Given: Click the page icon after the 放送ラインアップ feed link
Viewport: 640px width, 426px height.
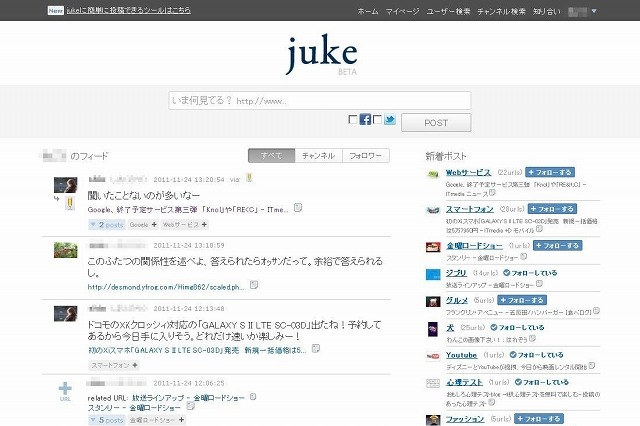Looking at the screenshot, I should tap(253, 396).
